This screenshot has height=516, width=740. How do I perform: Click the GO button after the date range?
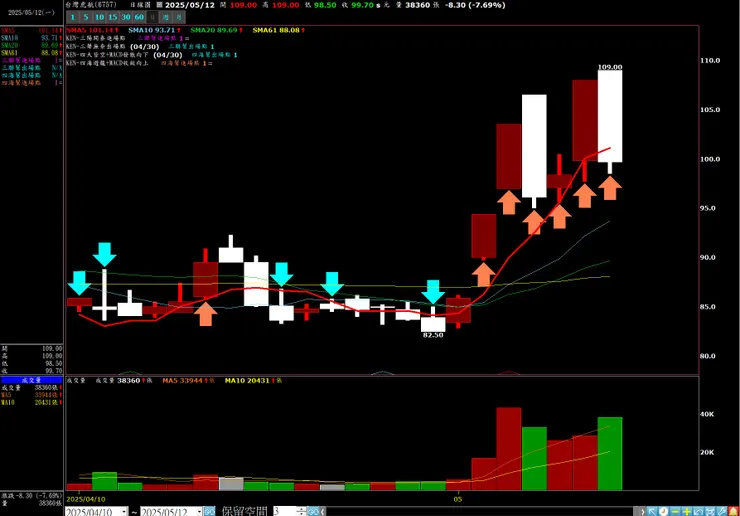pos(210,511)
